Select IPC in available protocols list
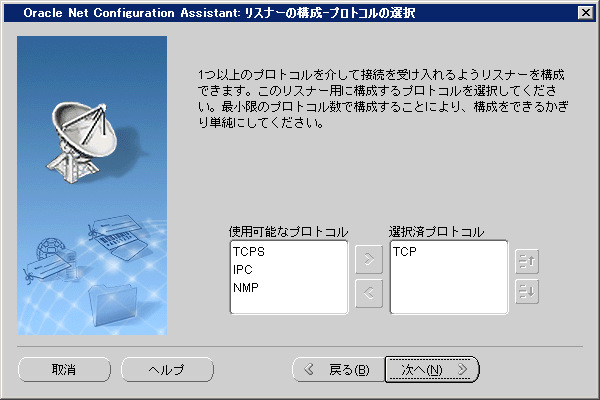The image size is (600, 400). click(241, 269)
